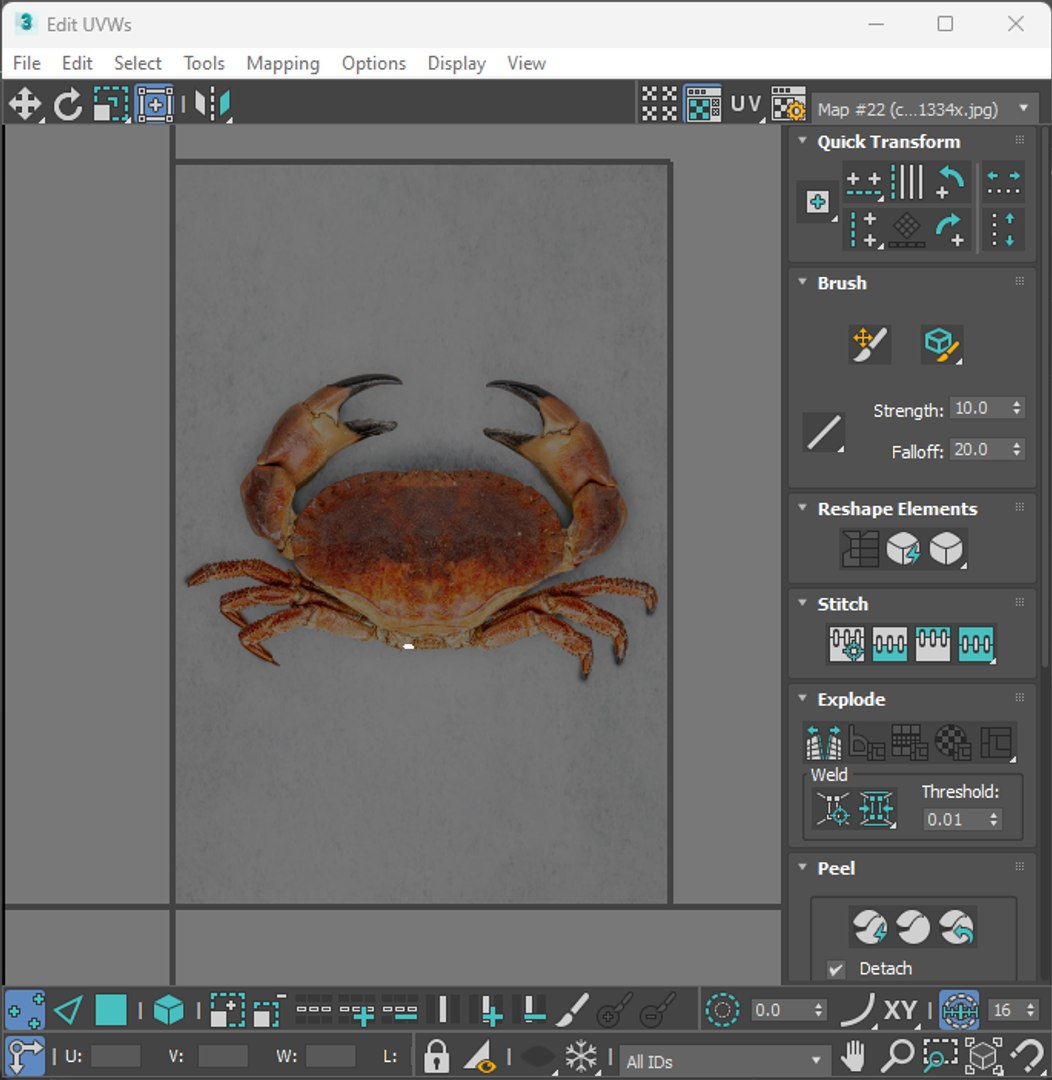Open the Select menu

(x=138, y=63)
